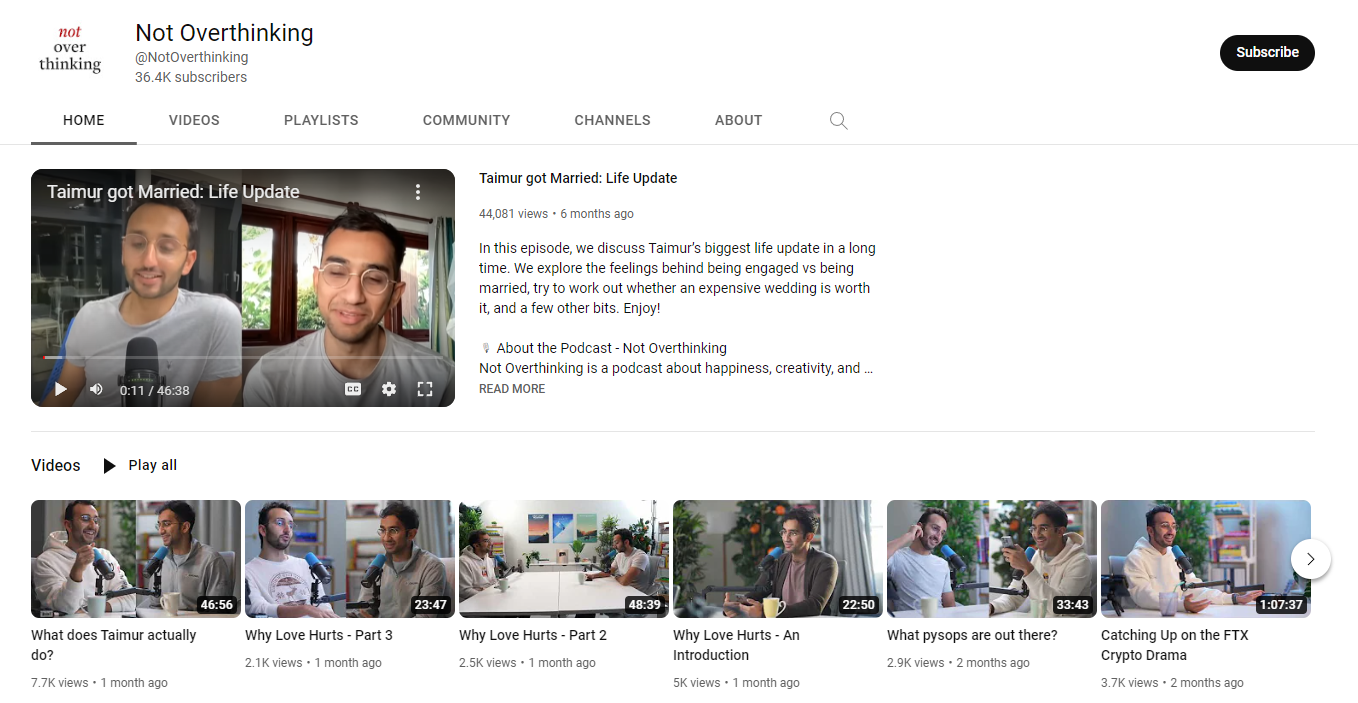Play the featured video

pyautogui.click(x=61, y=389)
